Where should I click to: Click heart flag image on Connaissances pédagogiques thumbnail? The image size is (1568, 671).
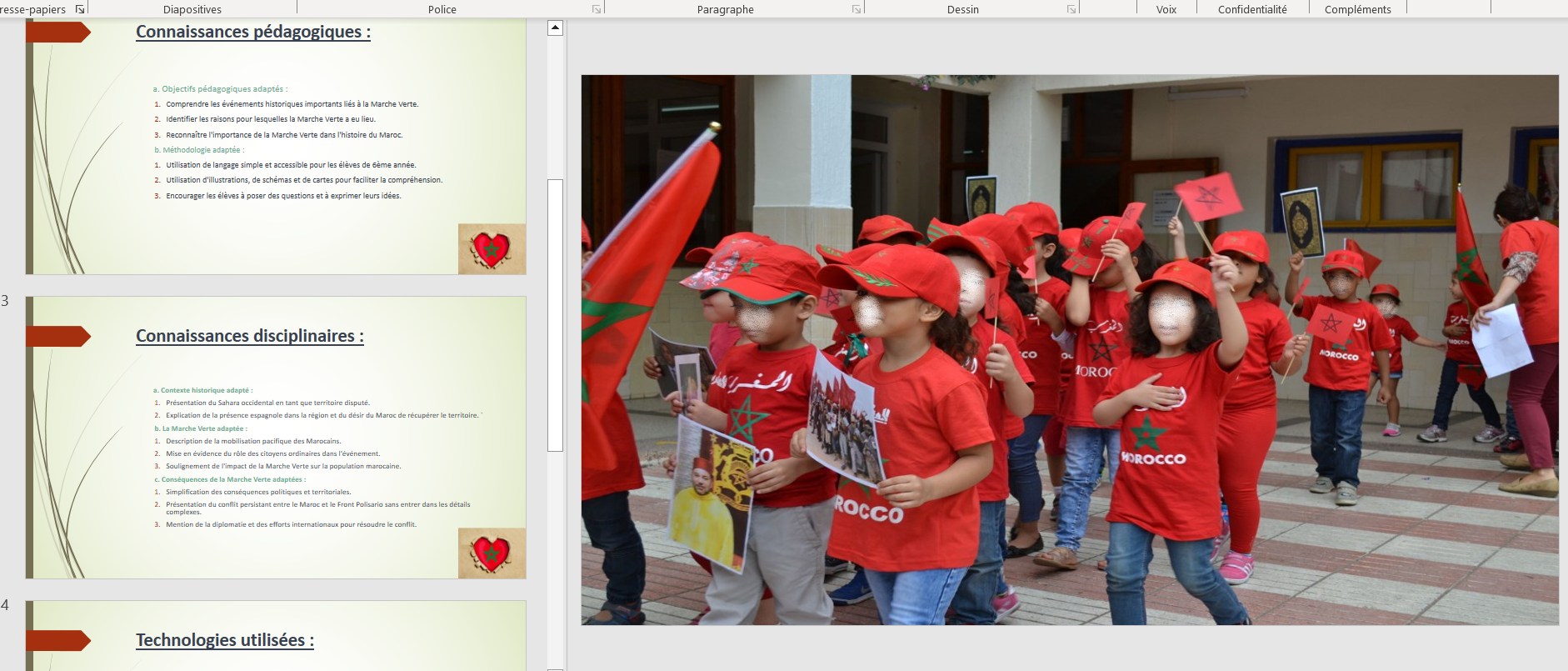(492, 249)
